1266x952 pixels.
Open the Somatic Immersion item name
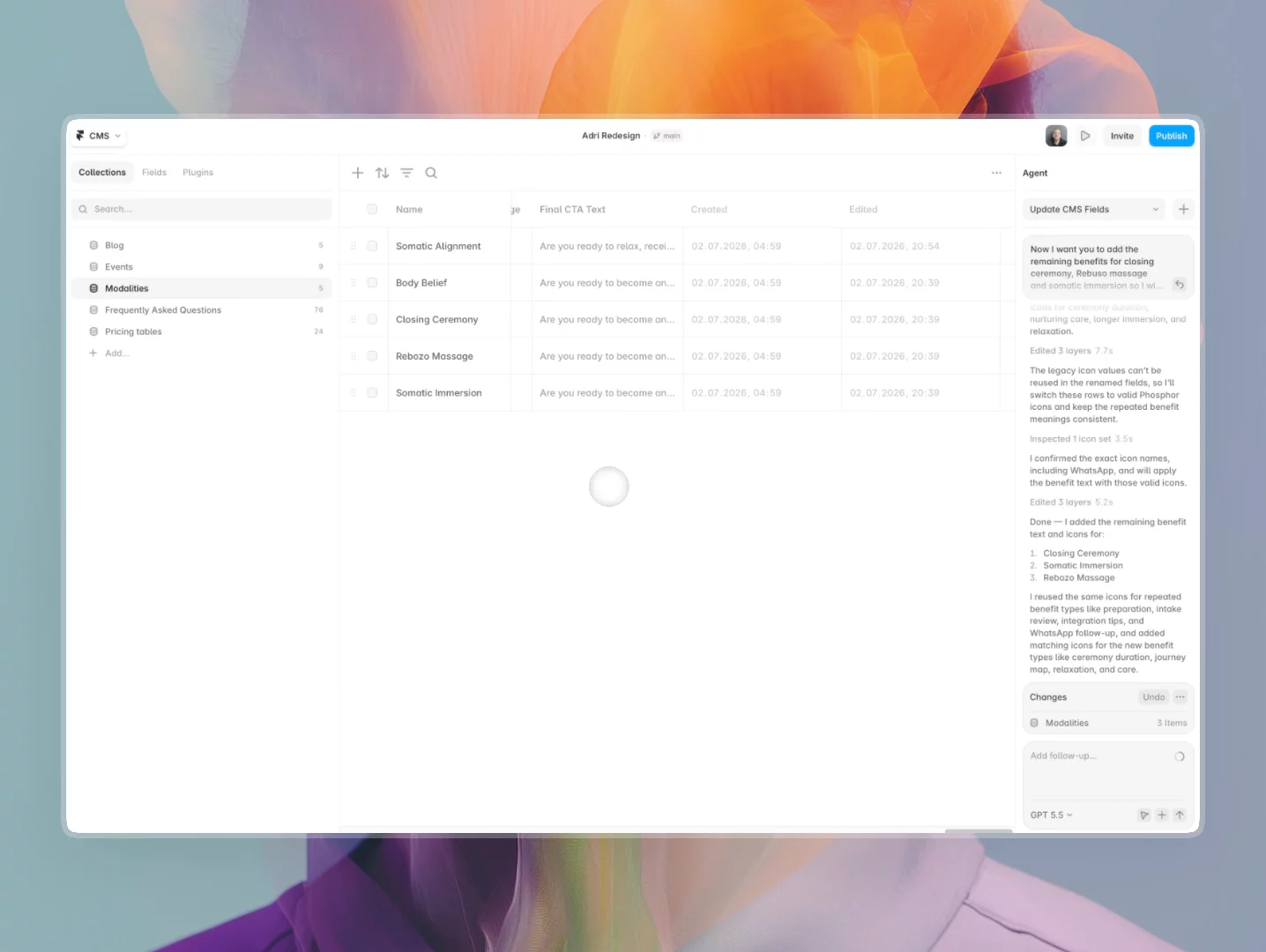(x=439, y=393)
